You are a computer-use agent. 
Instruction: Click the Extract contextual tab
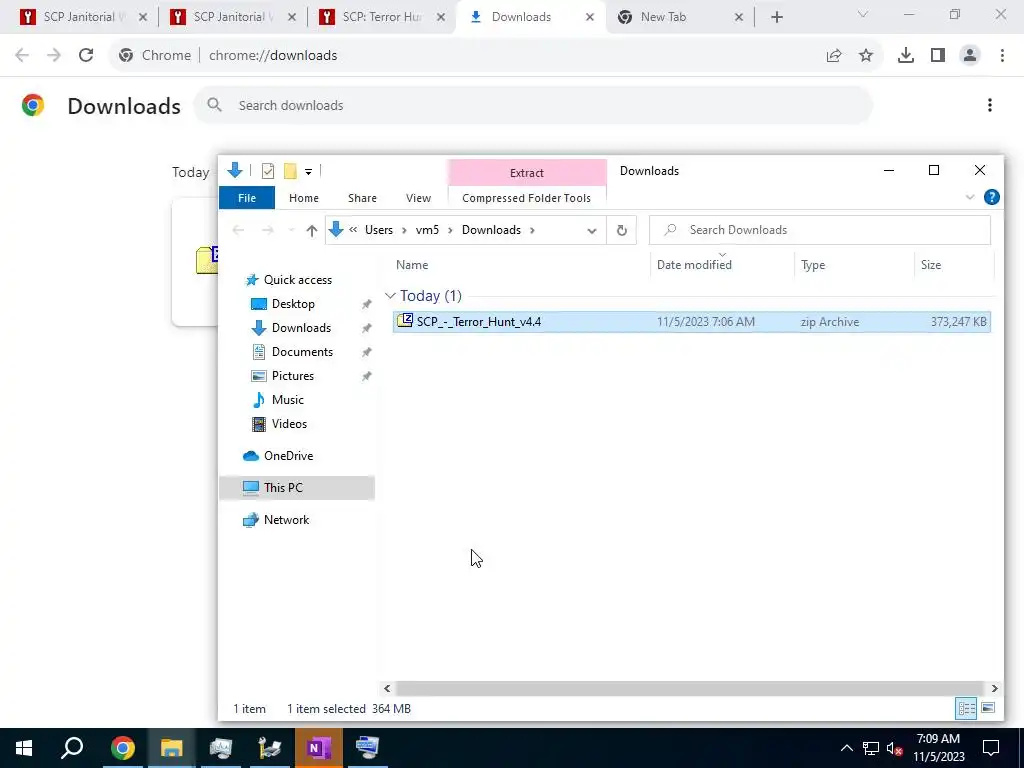[x=527, y=172]
